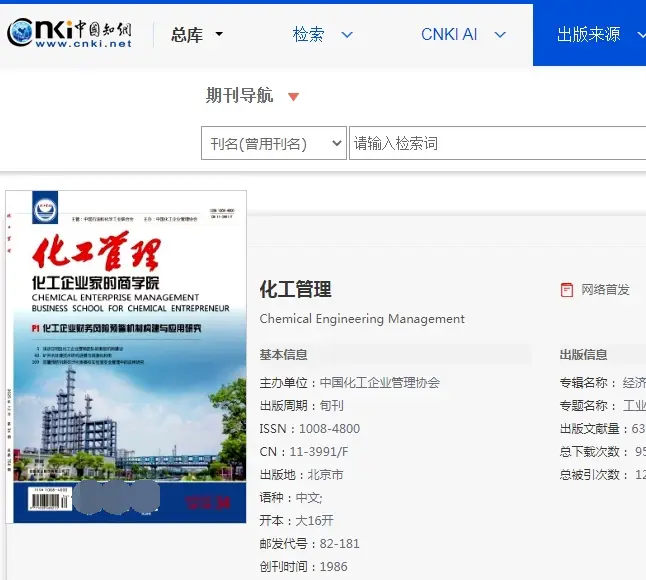
Task: Click the 期刊导航 heading
Action: tap(239, 96)
